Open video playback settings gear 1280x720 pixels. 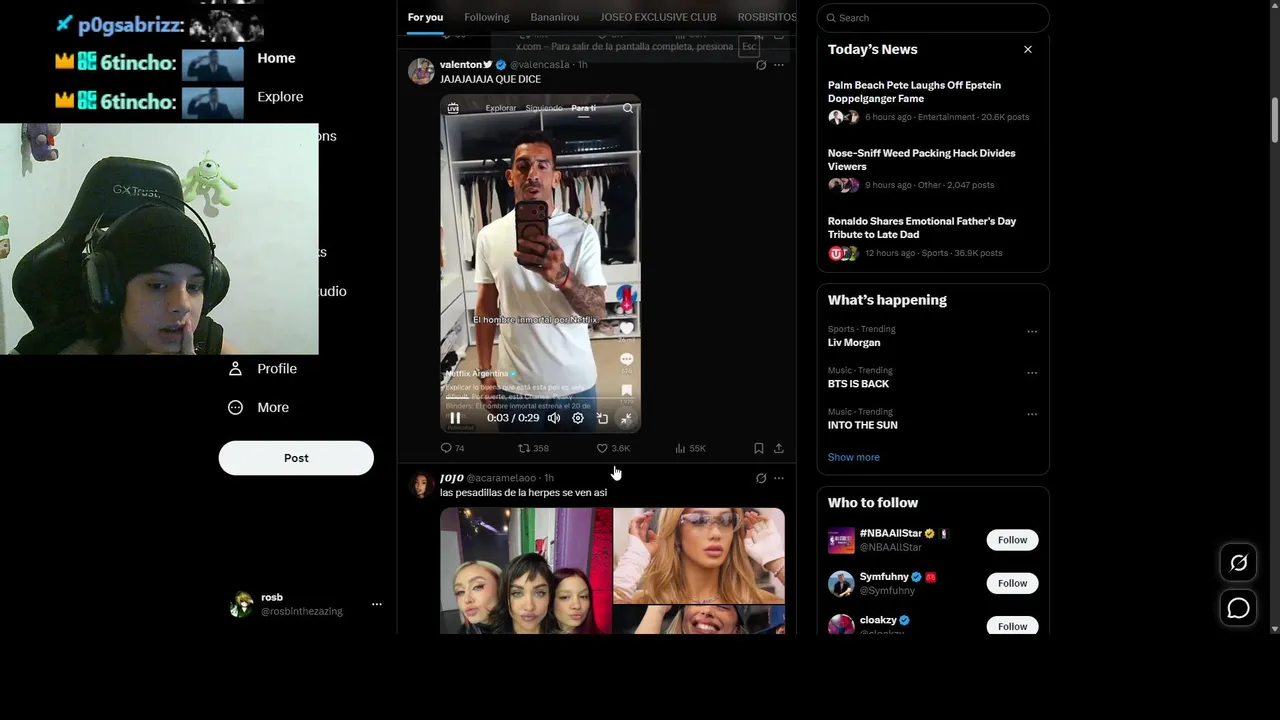pyautogui.click(x=578, y=418)
